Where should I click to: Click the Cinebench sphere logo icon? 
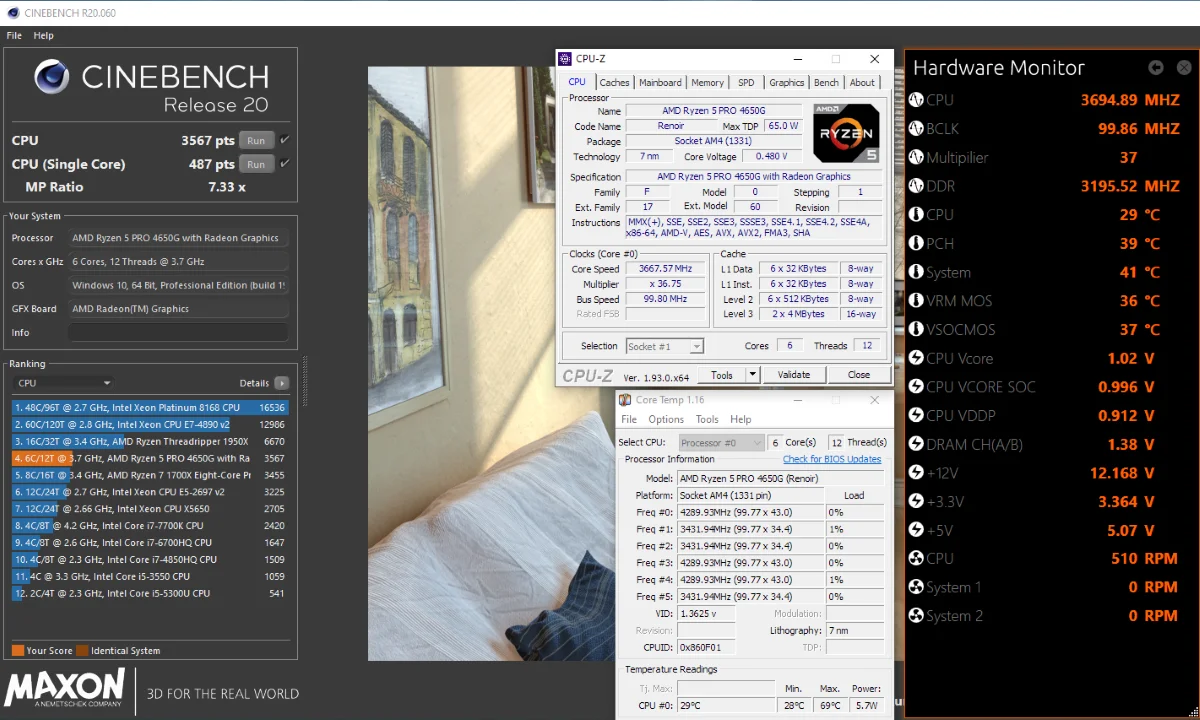51,78
